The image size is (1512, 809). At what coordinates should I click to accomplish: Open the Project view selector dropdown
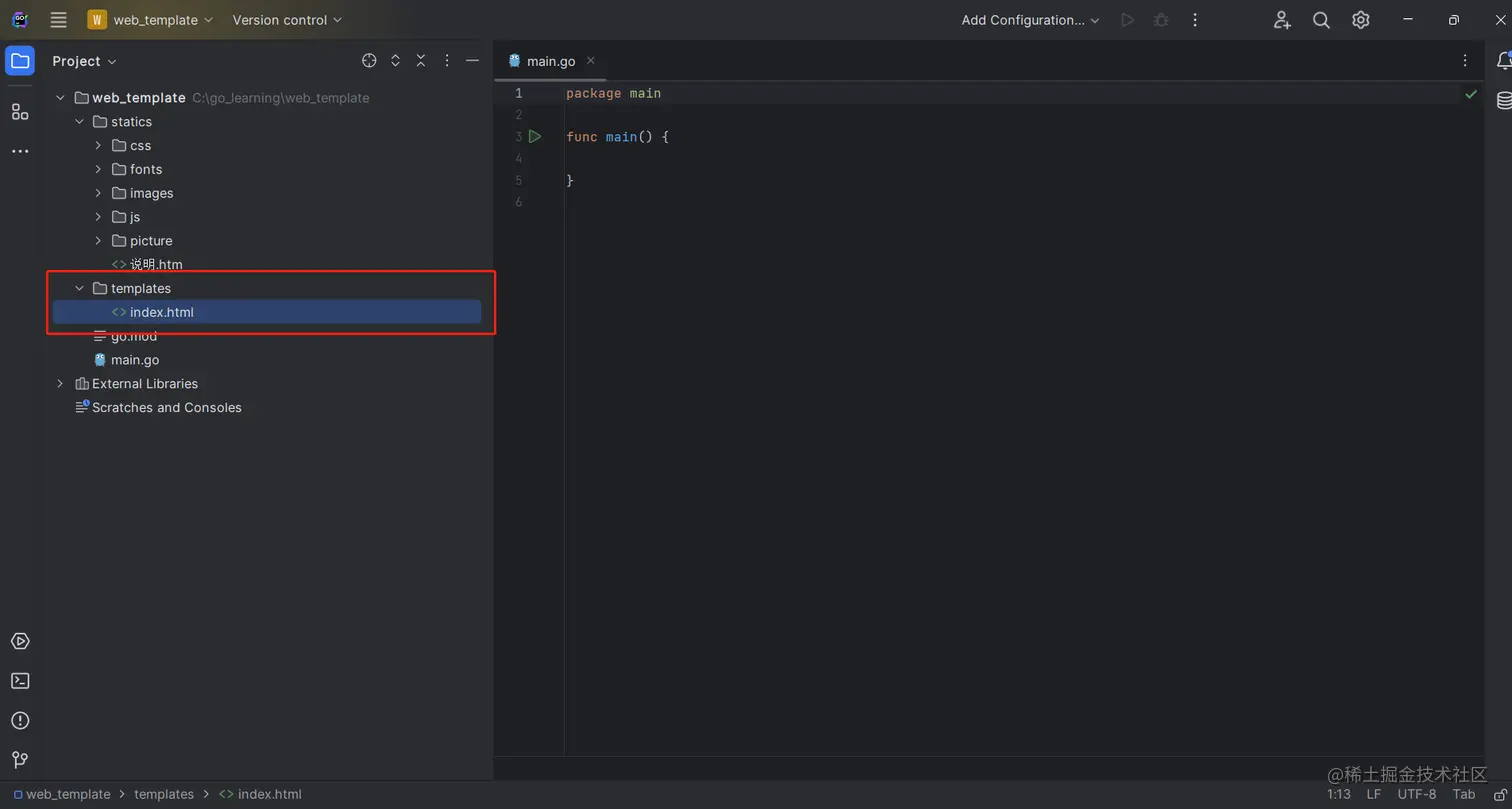pyautogui.click(x=85, y=61)
